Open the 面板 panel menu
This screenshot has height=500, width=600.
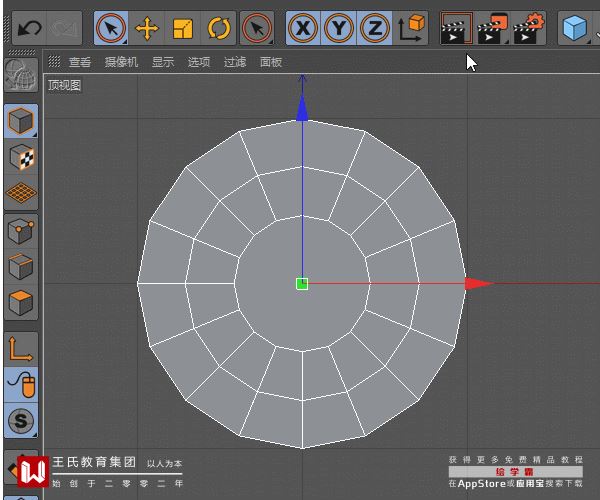(271, 62)
